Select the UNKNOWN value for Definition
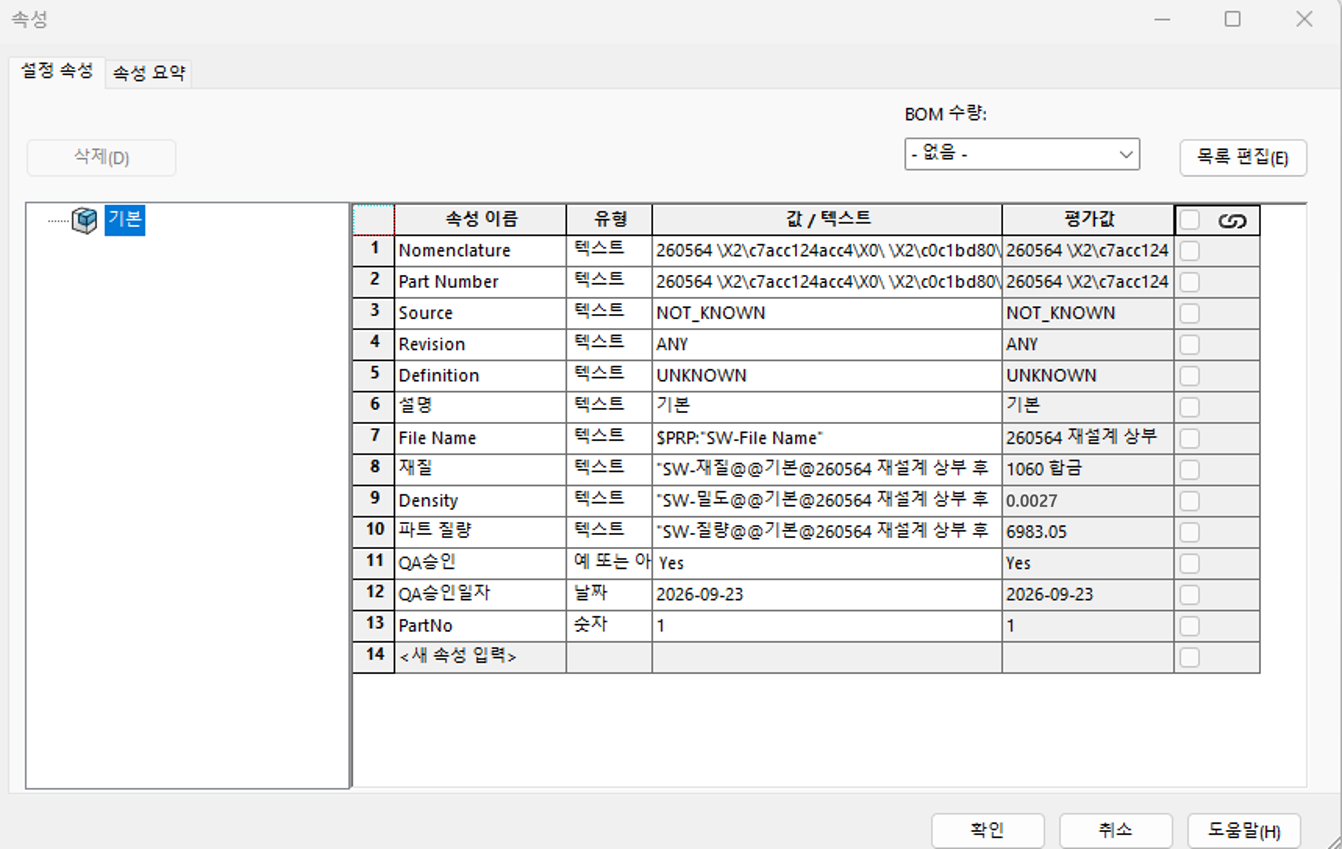The height and width of the screenshot is (849, 1342). [827, 376]
